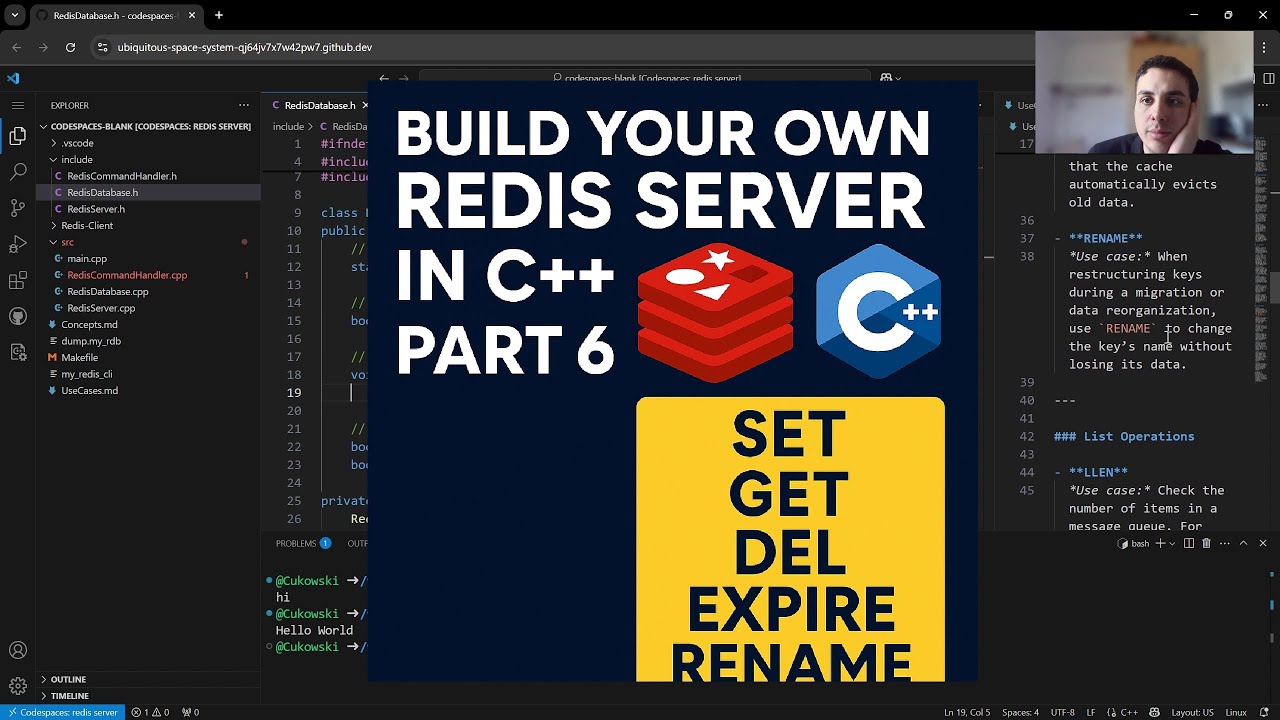Open Remote Explorer view
Screen dimensions: 1280x720
coord(18,352)
